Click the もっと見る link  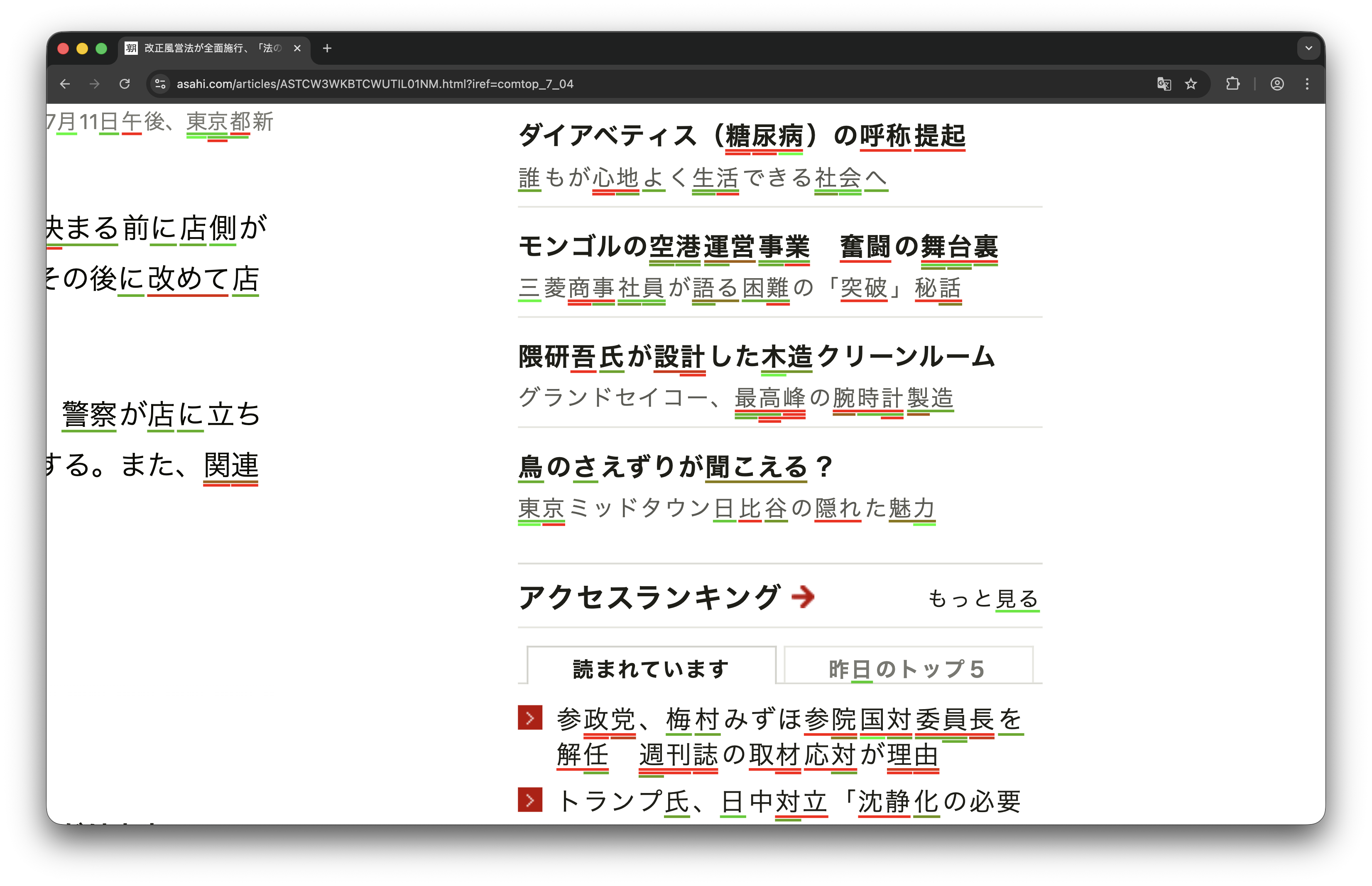click(x=982, y=598)
